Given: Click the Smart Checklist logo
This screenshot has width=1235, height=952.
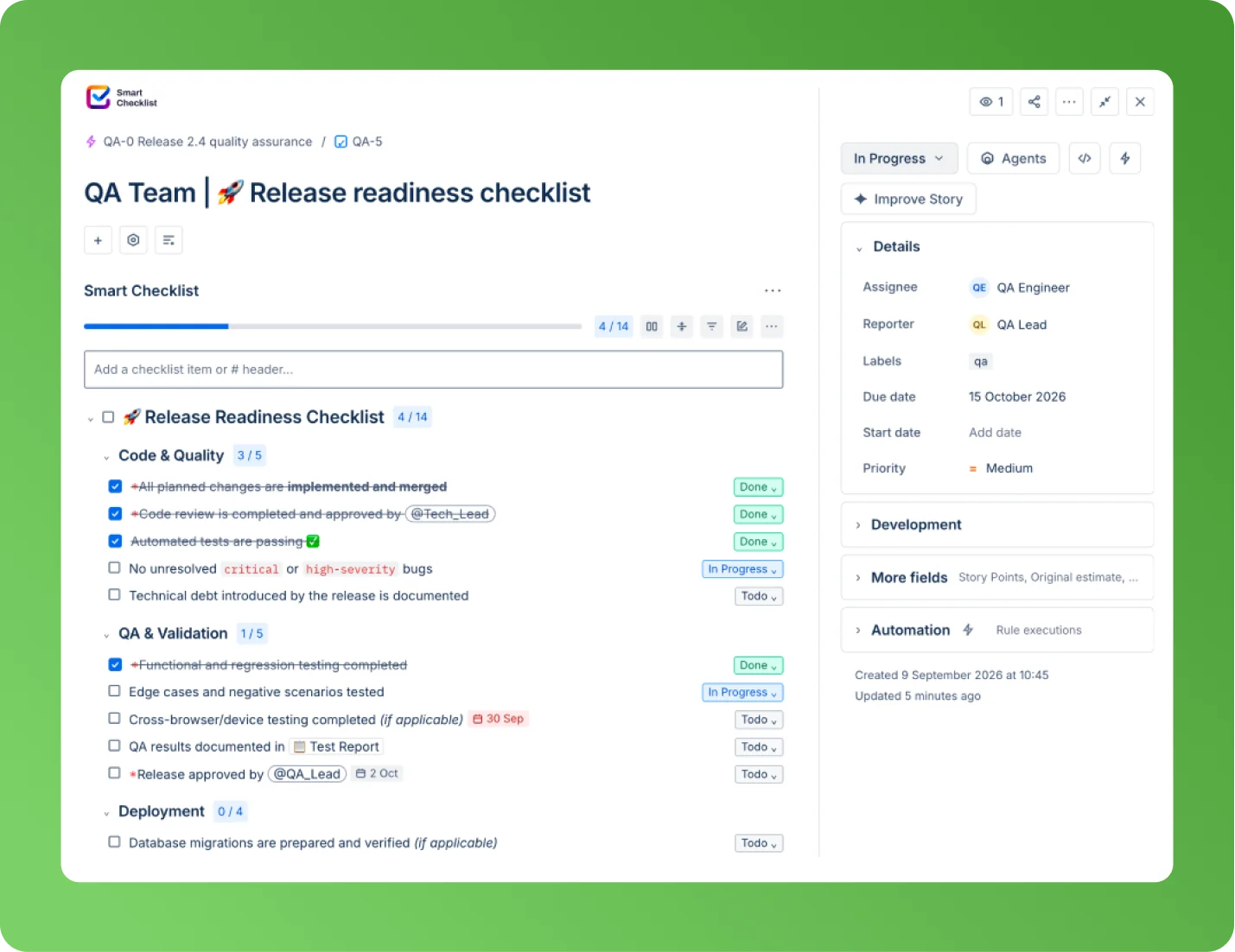Looking at the screenshot, I should [x=122, y=98].
